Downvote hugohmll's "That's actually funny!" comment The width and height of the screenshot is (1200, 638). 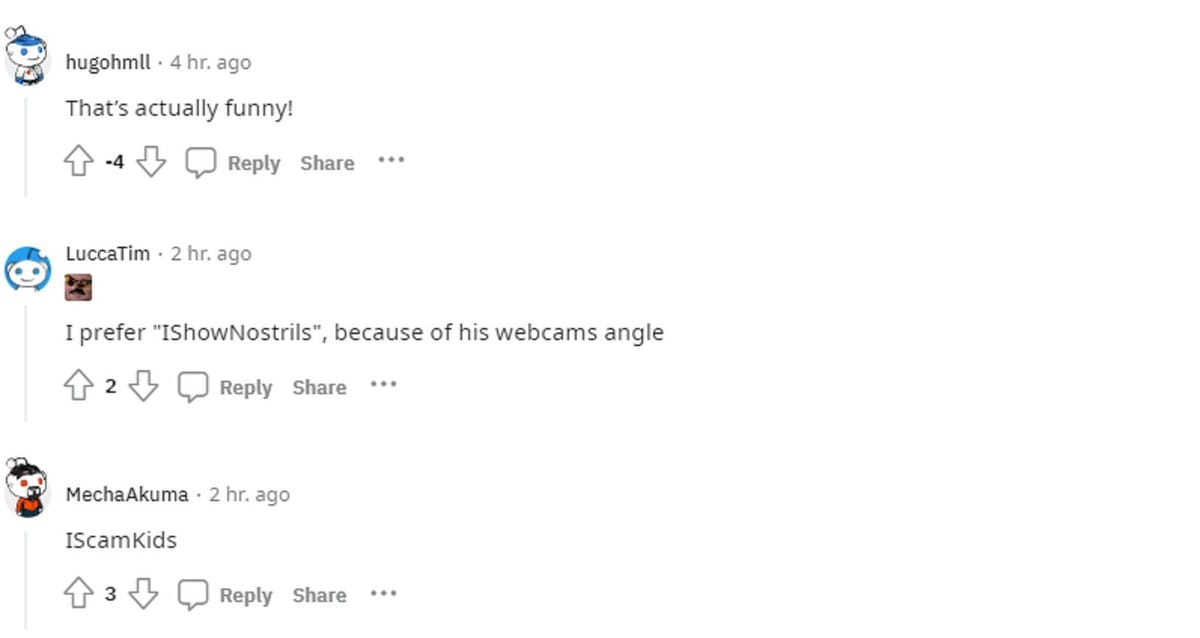point(150,162)
